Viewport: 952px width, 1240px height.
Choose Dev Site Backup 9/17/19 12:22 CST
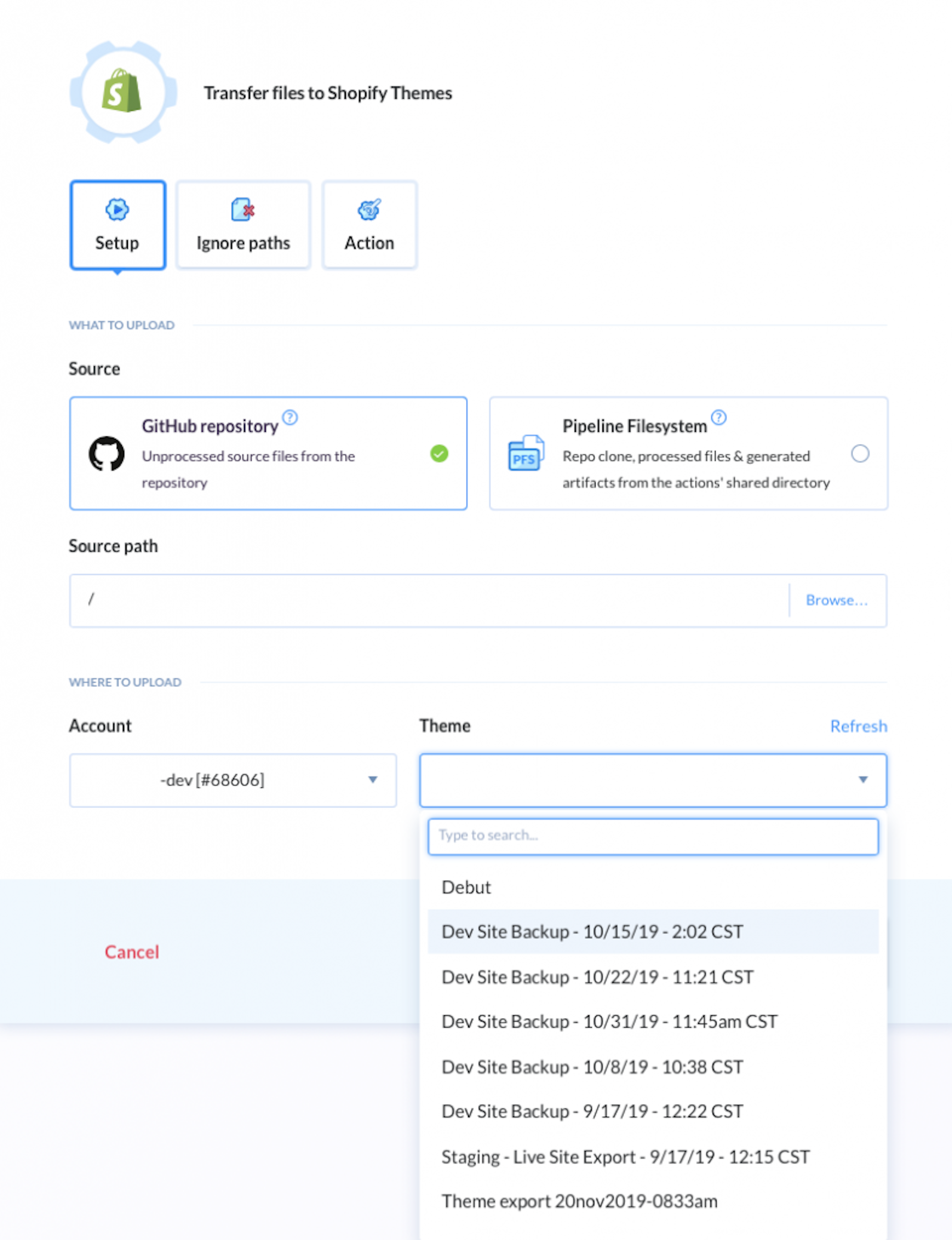coord(653,1112)
